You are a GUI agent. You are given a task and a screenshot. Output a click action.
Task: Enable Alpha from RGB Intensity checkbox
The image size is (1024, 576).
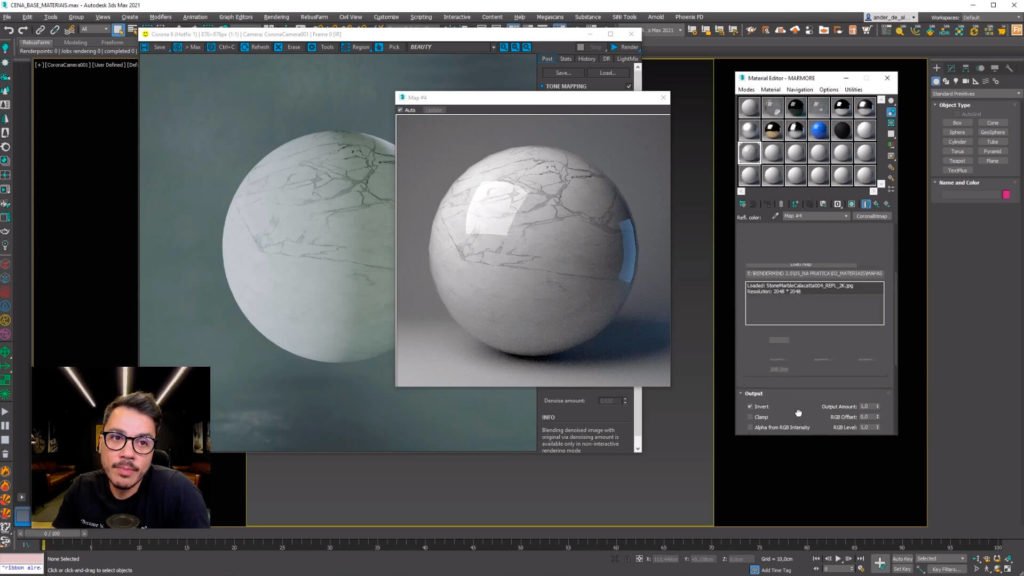tap(750, 427)
